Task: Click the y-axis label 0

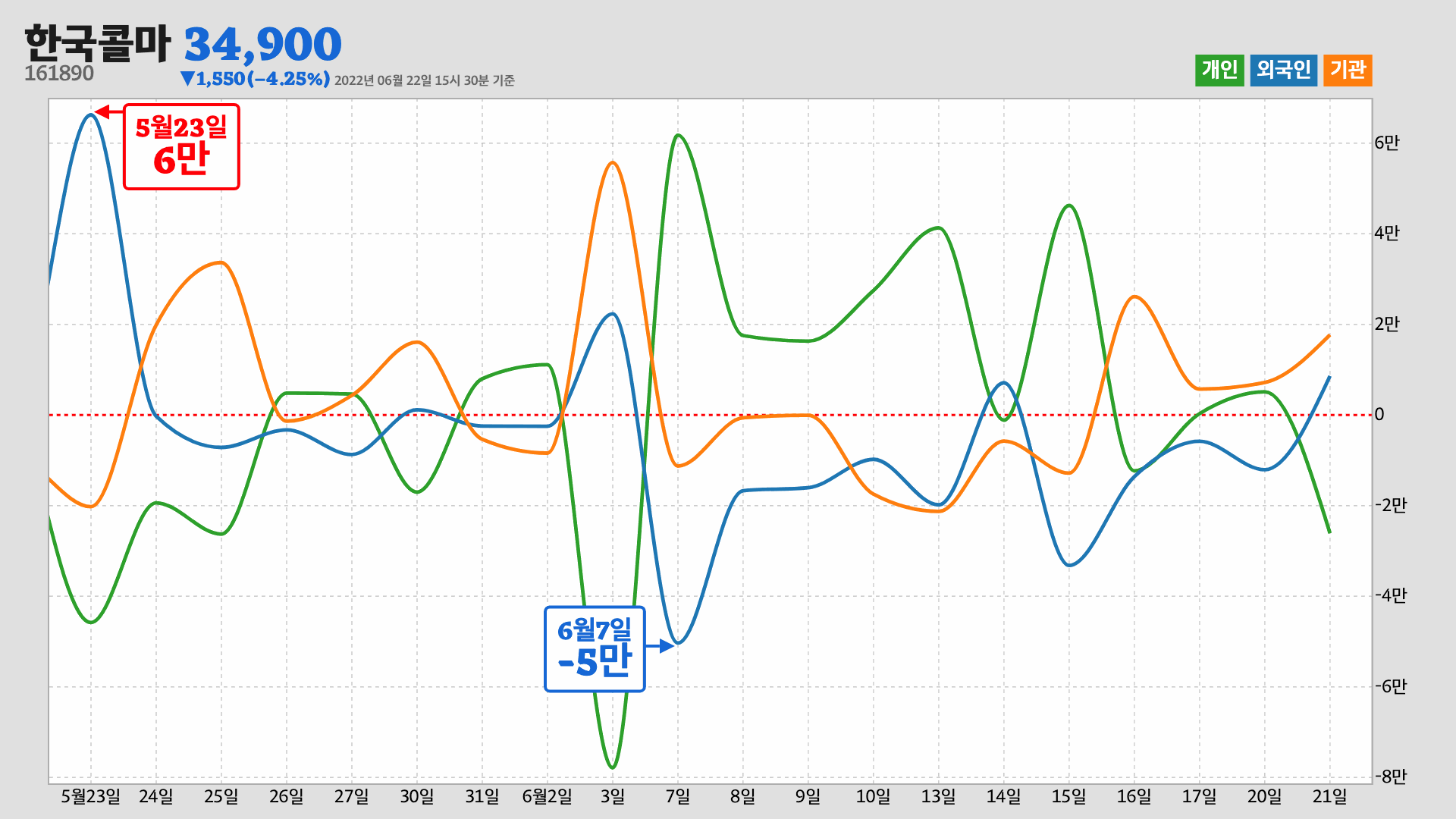Action: click(x=1379, y=414)
